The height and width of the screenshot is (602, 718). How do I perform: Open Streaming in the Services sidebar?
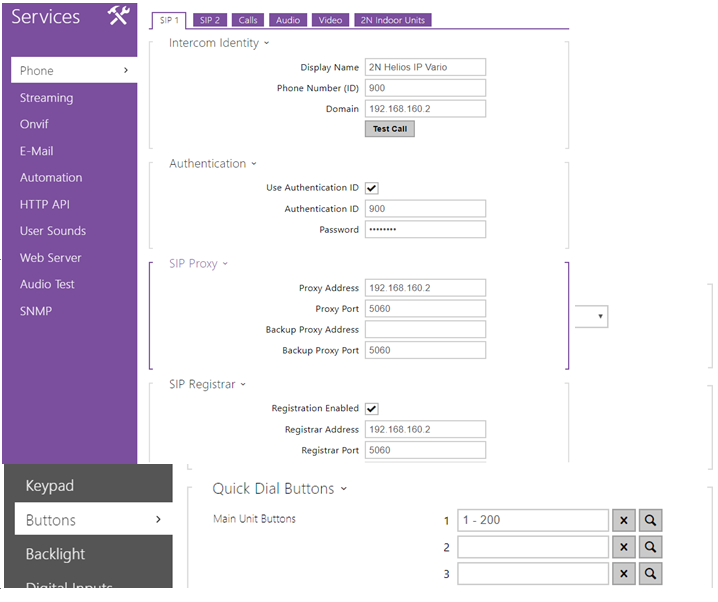(46, 98)
